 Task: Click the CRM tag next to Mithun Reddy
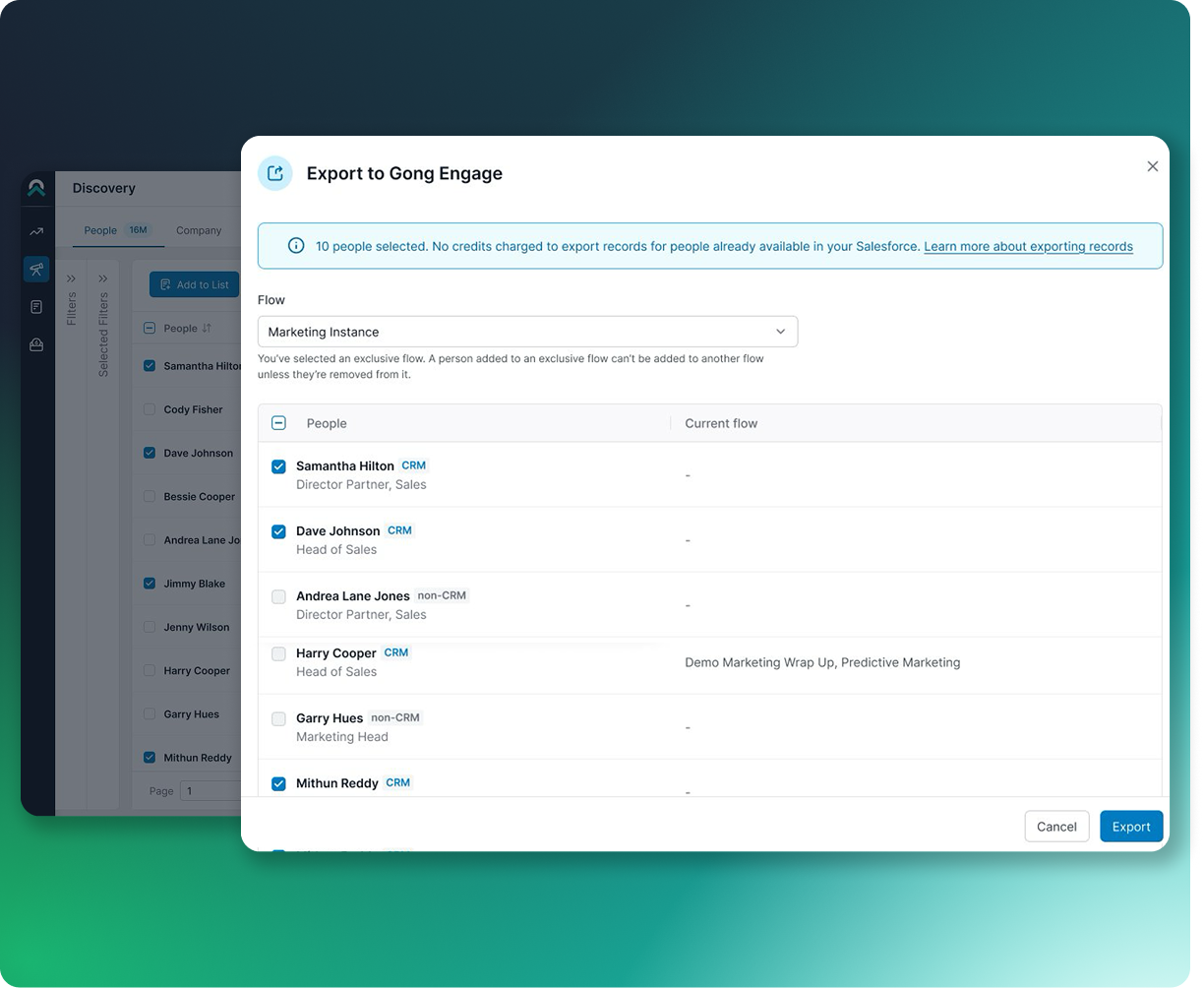point(398,782)
